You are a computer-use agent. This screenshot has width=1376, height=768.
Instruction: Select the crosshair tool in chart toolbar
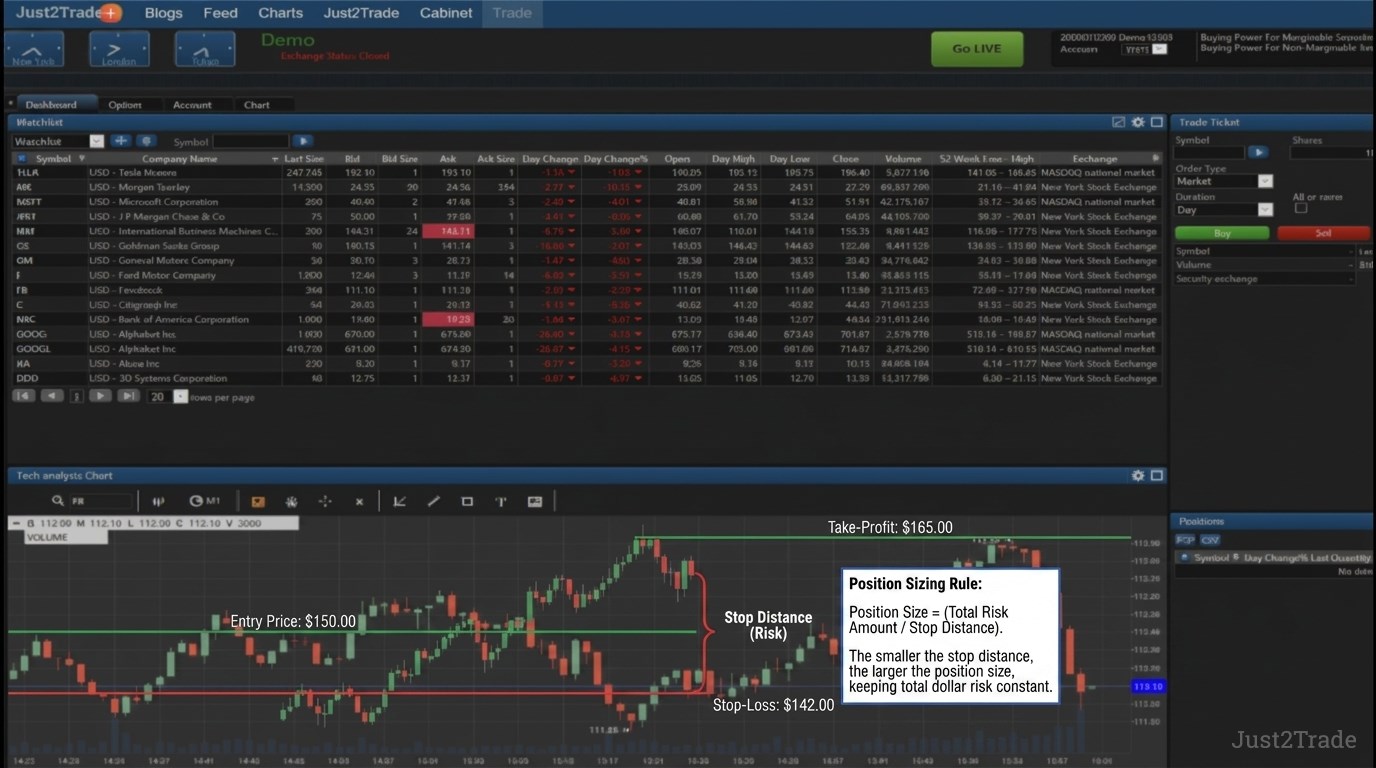(x=325, y=501)
